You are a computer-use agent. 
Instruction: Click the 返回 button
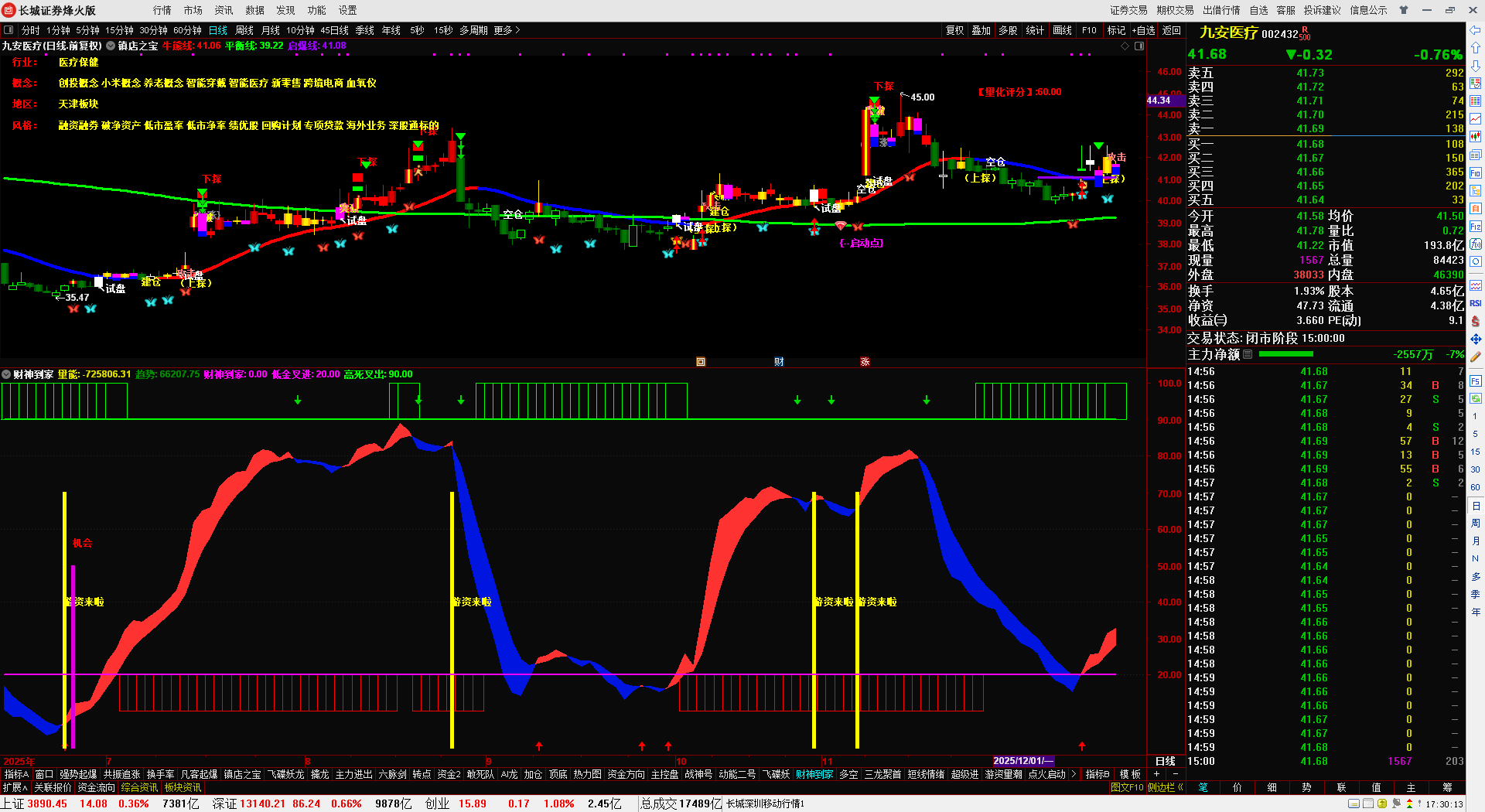[1172, 30]
